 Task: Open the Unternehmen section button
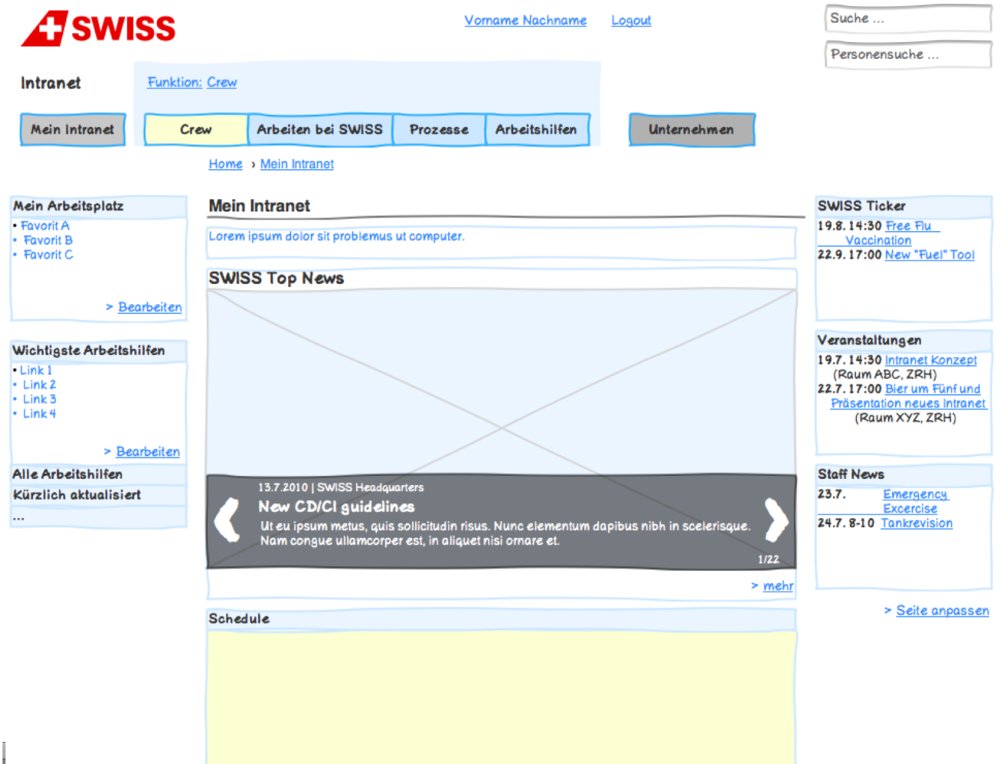(x=692, y=129)
